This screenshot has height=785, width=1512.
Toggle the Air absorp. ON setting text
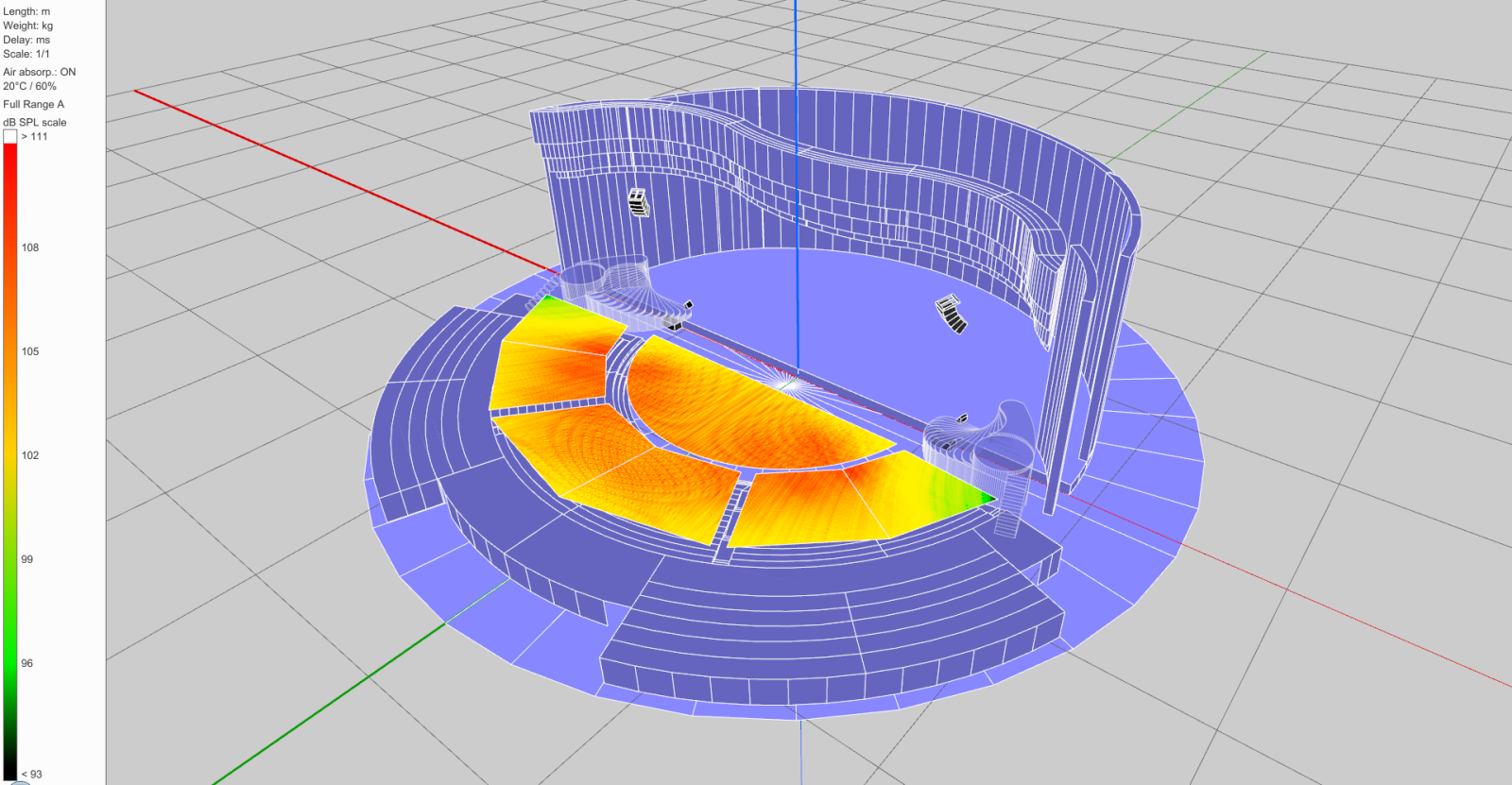coord(40,72)
